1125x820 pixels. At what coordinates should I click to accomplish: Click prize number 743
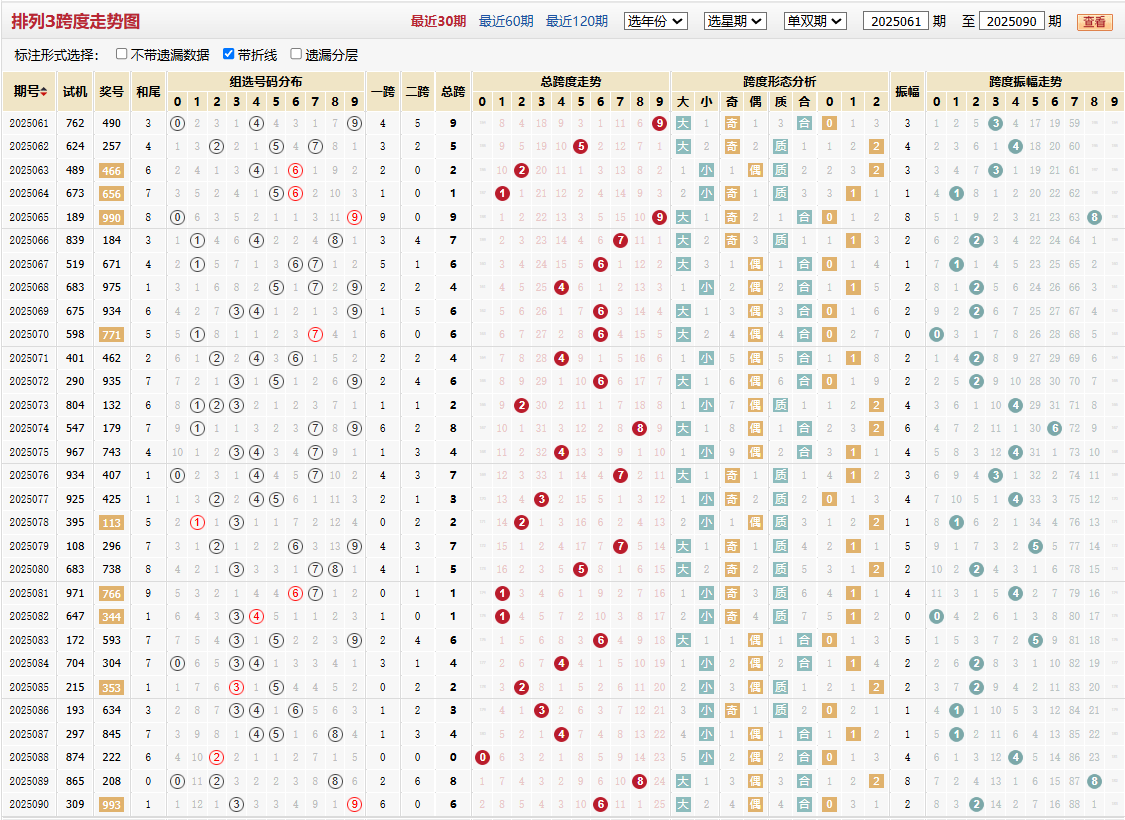coord(111,452)
